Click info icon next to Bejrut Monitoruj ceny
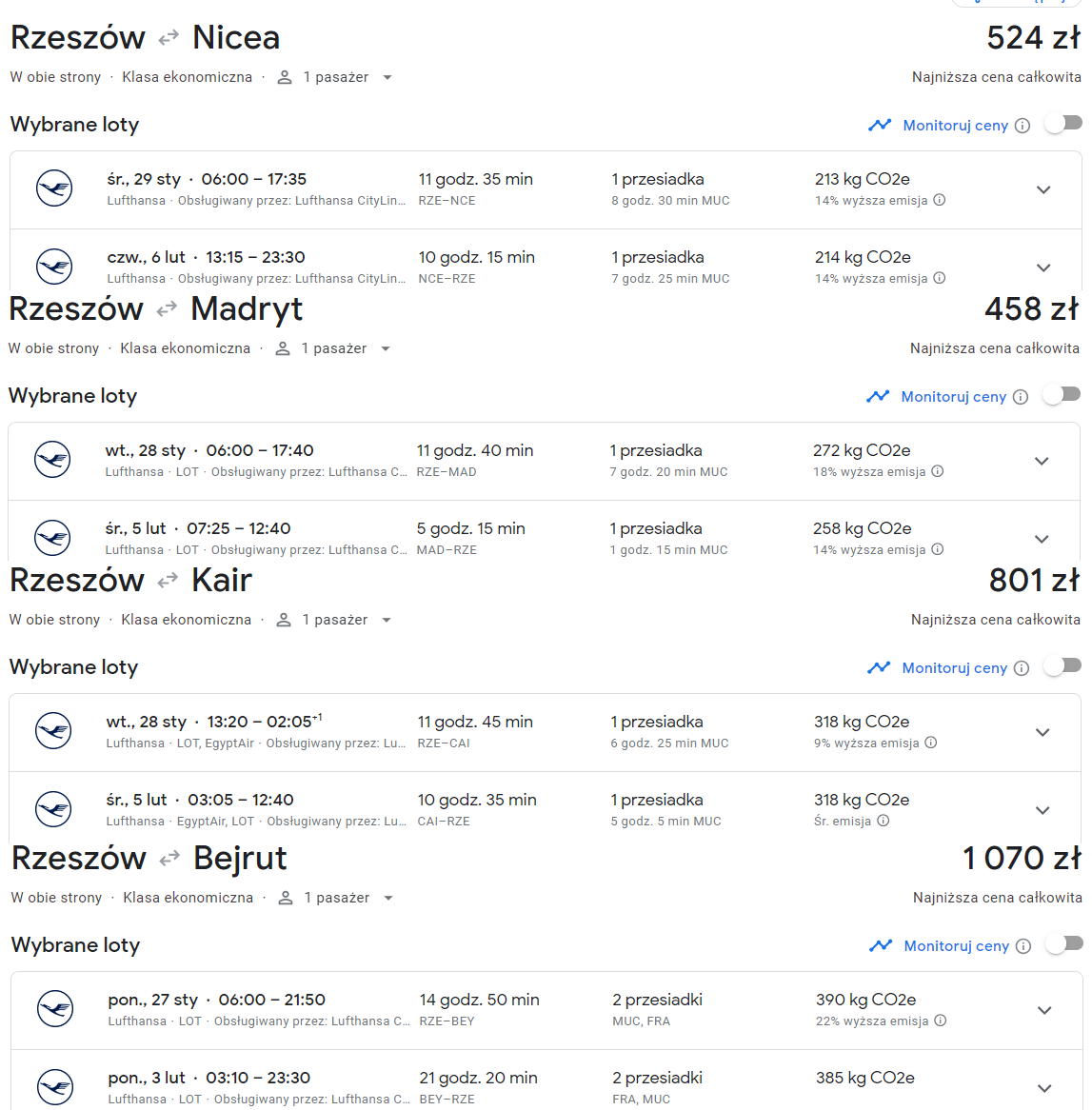 1023,945
